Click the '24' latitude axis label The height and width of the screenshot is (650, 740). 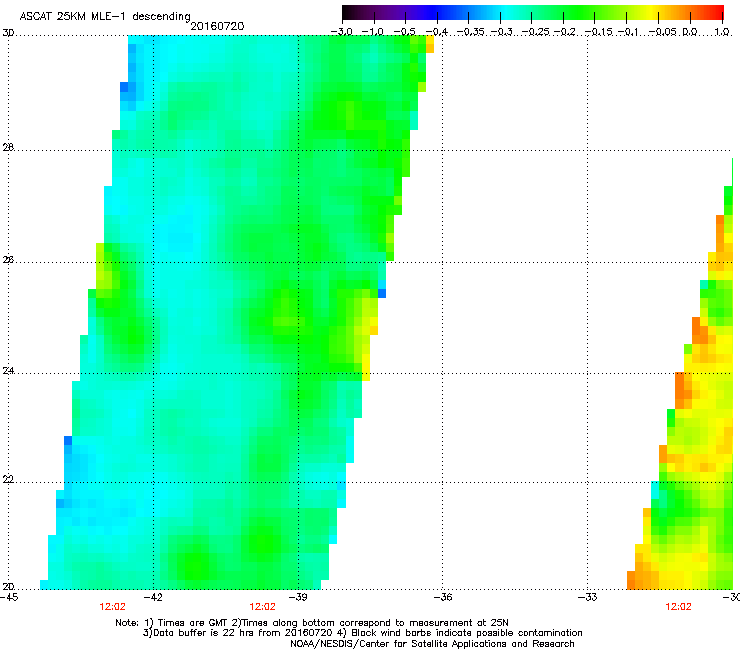pyautogui.click(x=8, y=371)
